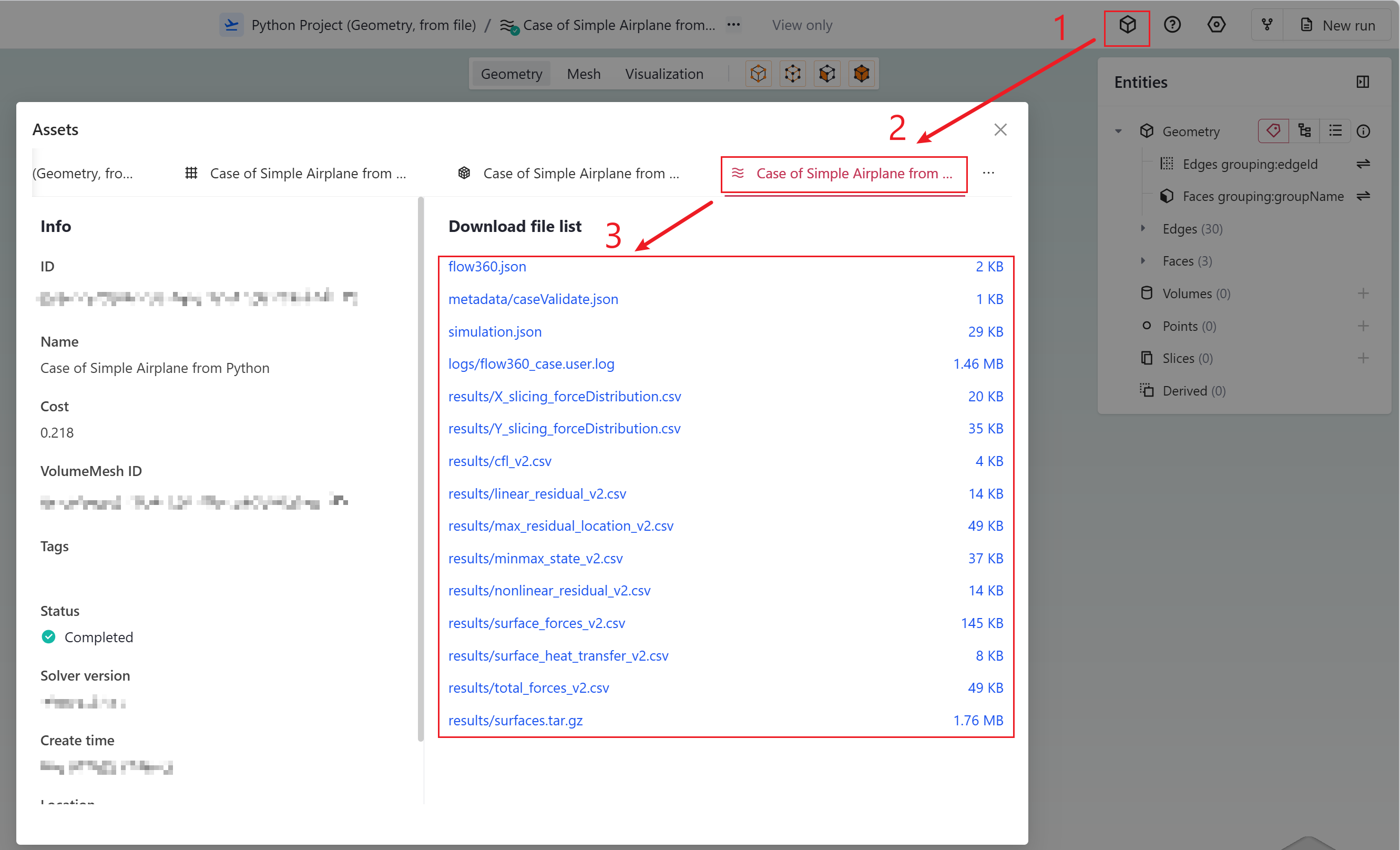The image size is (1400, 850).
Task: Download the flow360.json file
Action: (487, 267)
